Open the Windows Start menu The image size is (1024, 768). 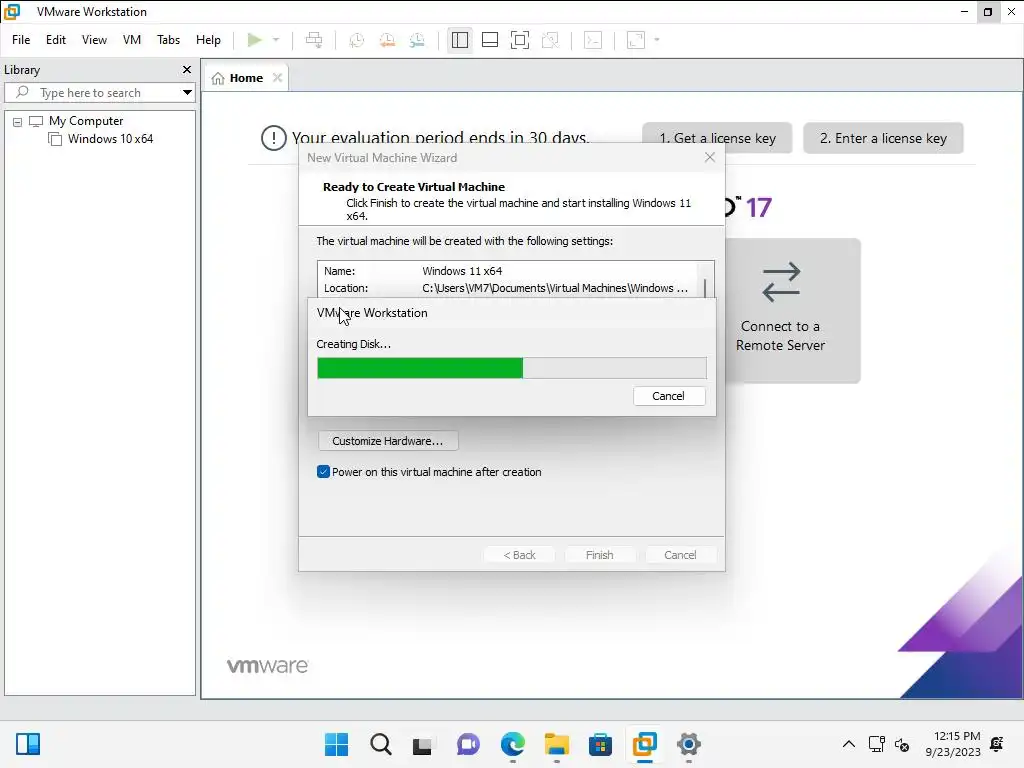pyautogui.click(x=336, y=744)
